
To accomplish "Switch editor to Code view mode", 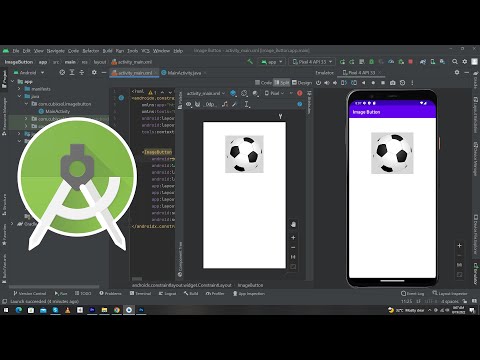I will pos(263,83).
